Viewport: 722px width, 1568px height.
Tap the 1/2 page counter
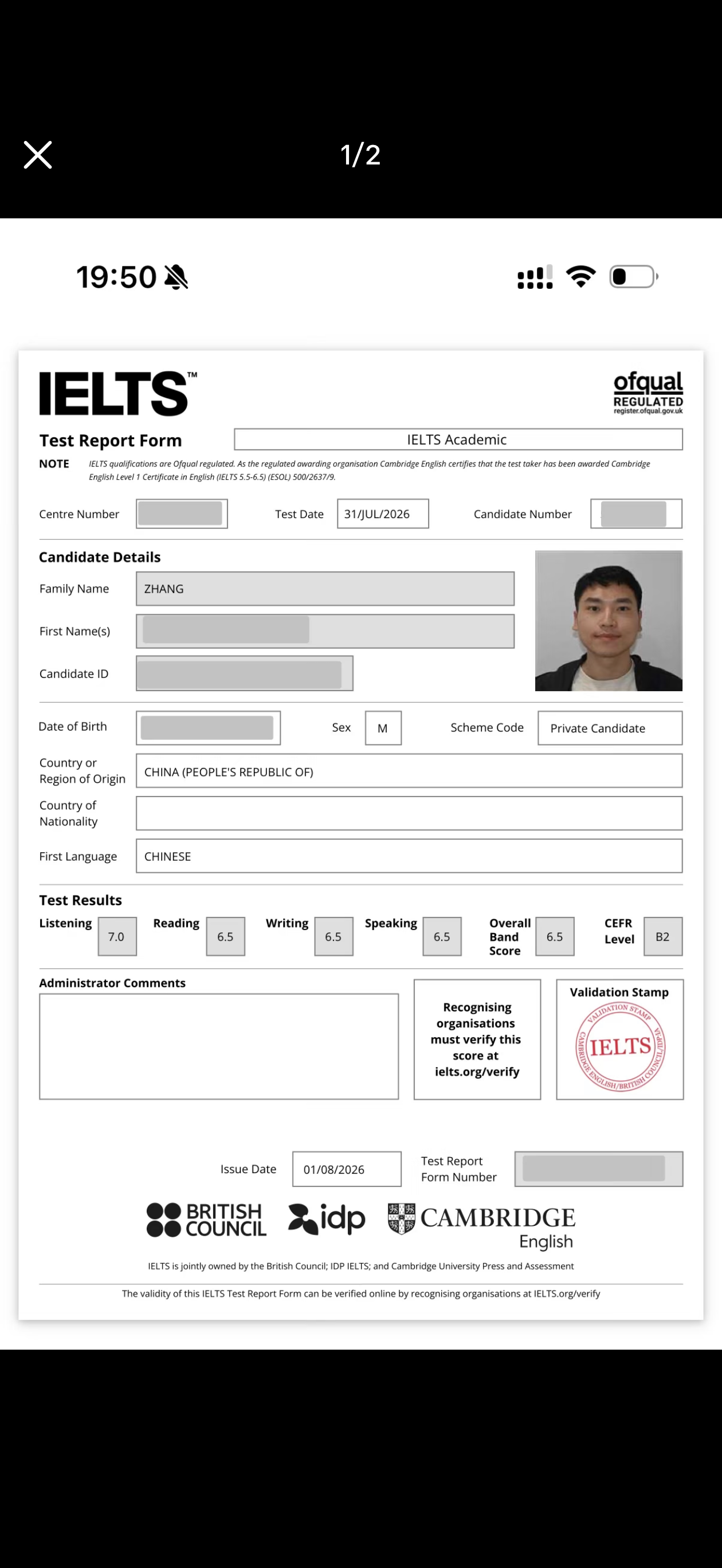(360, 155)
